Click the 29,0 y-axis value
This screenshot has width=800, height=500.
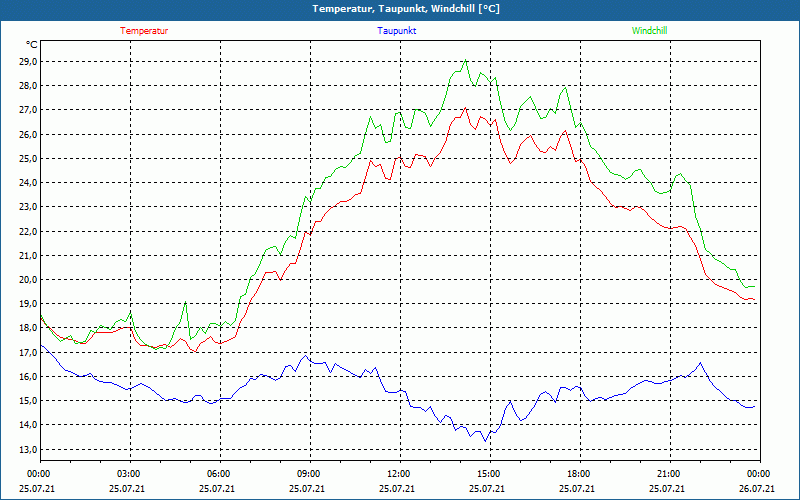tap(28, 62)
